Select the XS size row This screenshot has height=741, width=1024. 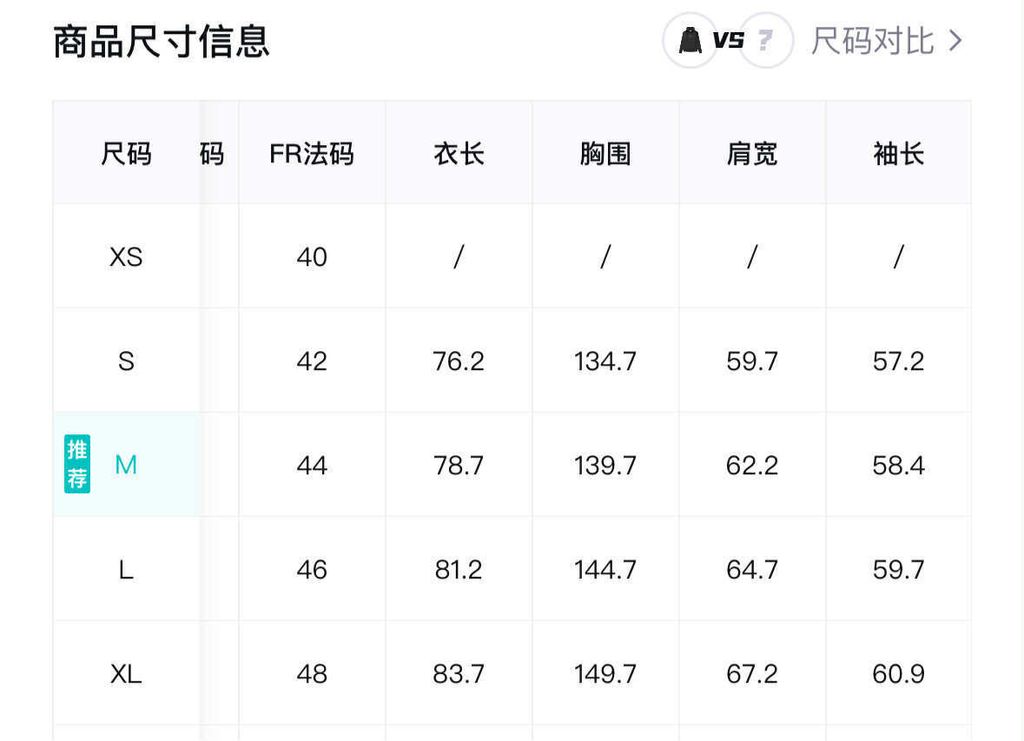(126, 257)
